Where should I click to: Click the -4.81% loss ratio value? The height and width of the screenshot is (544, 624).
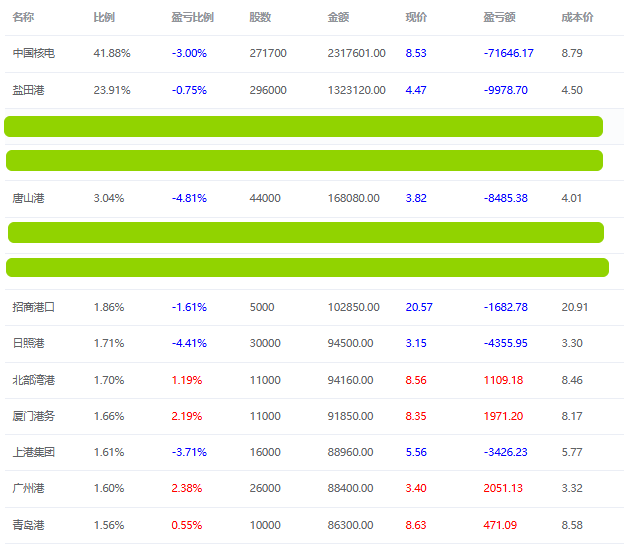click(x=189, y=198)
